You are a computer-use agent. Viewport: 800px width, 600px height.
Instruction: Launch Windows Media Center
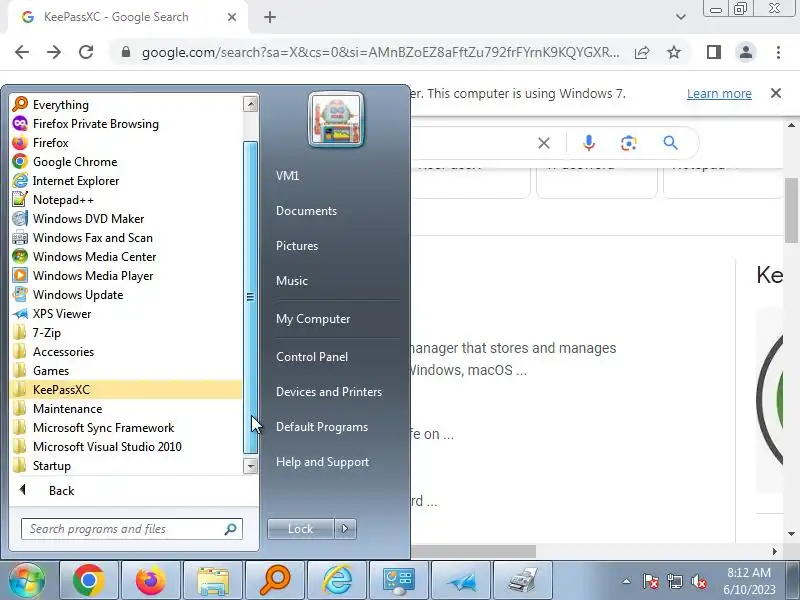(x=126, y=257)
